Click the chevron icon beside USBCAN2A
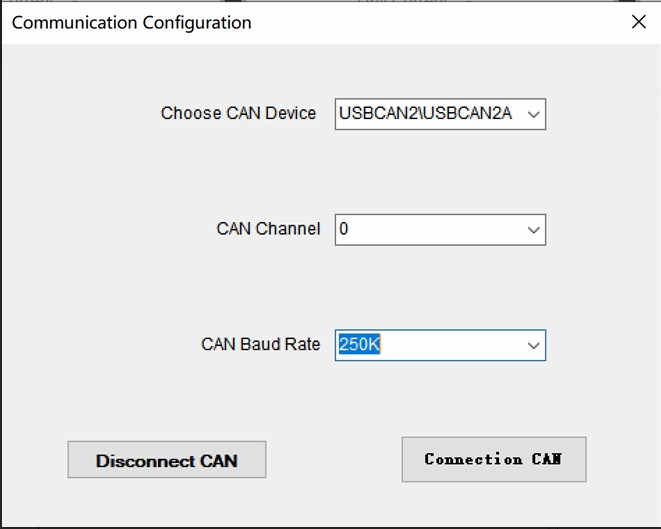661x529 pixels. pyautogui.click(x=534, y=115)
